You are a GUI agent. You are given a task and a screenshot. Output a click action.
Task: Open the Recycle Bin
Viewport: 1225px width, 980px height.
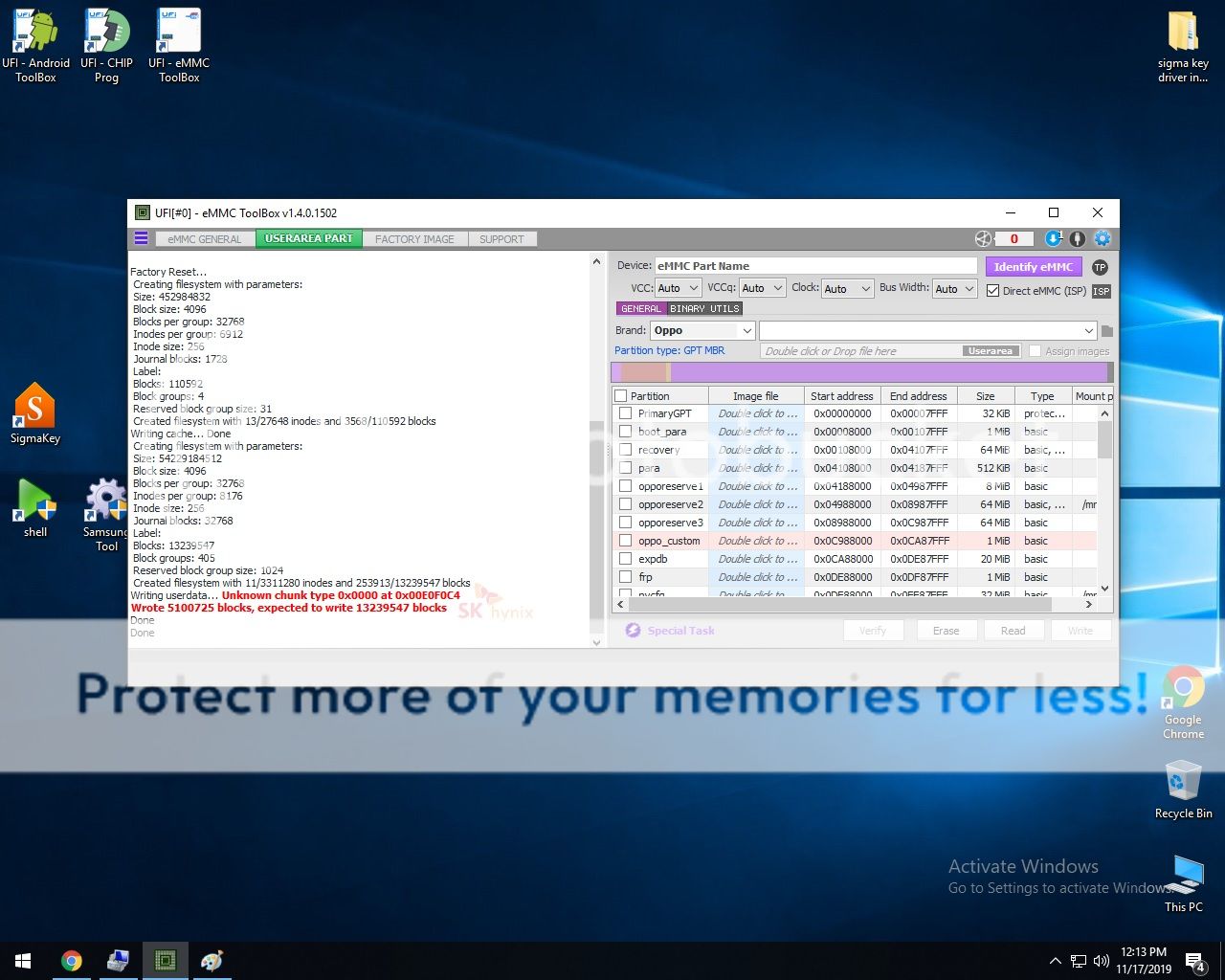1183,790
